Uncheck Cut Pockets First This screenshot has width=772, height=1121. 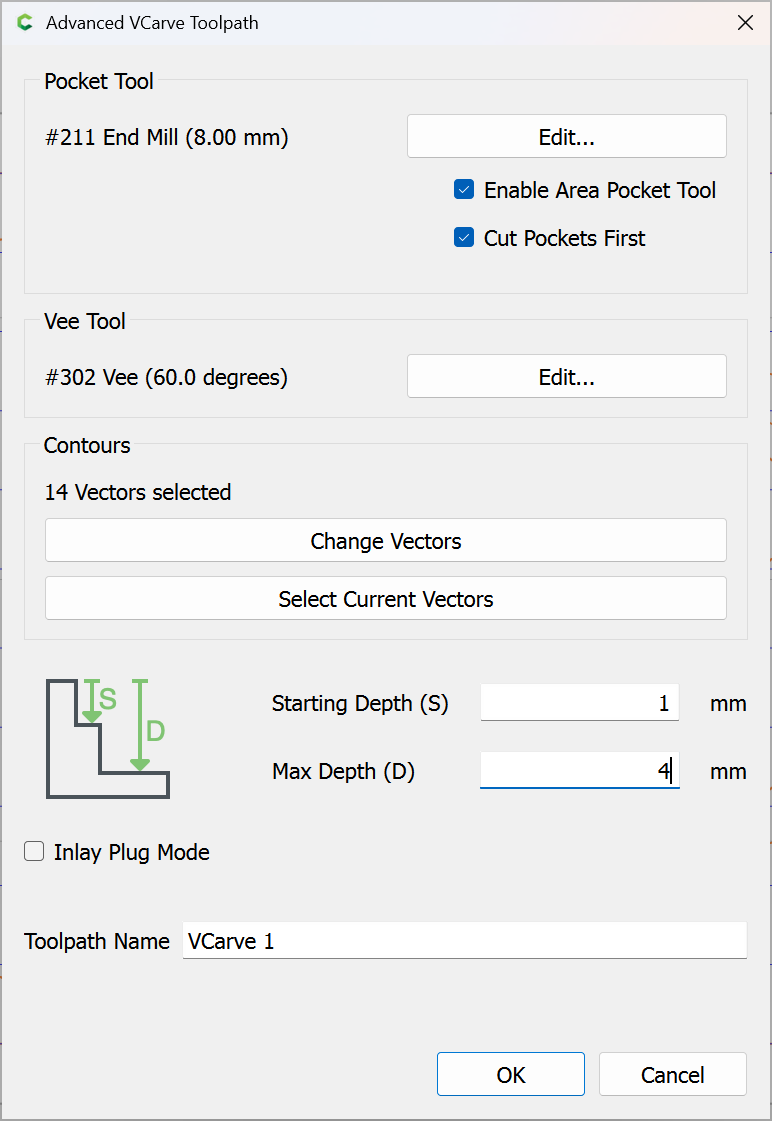464,238
